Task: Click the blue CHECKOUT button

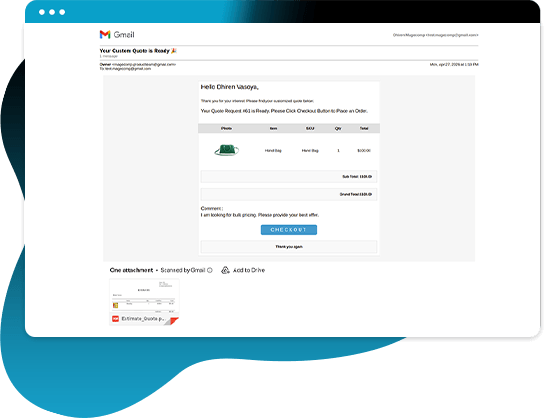Action: click(x=289, y=230)
